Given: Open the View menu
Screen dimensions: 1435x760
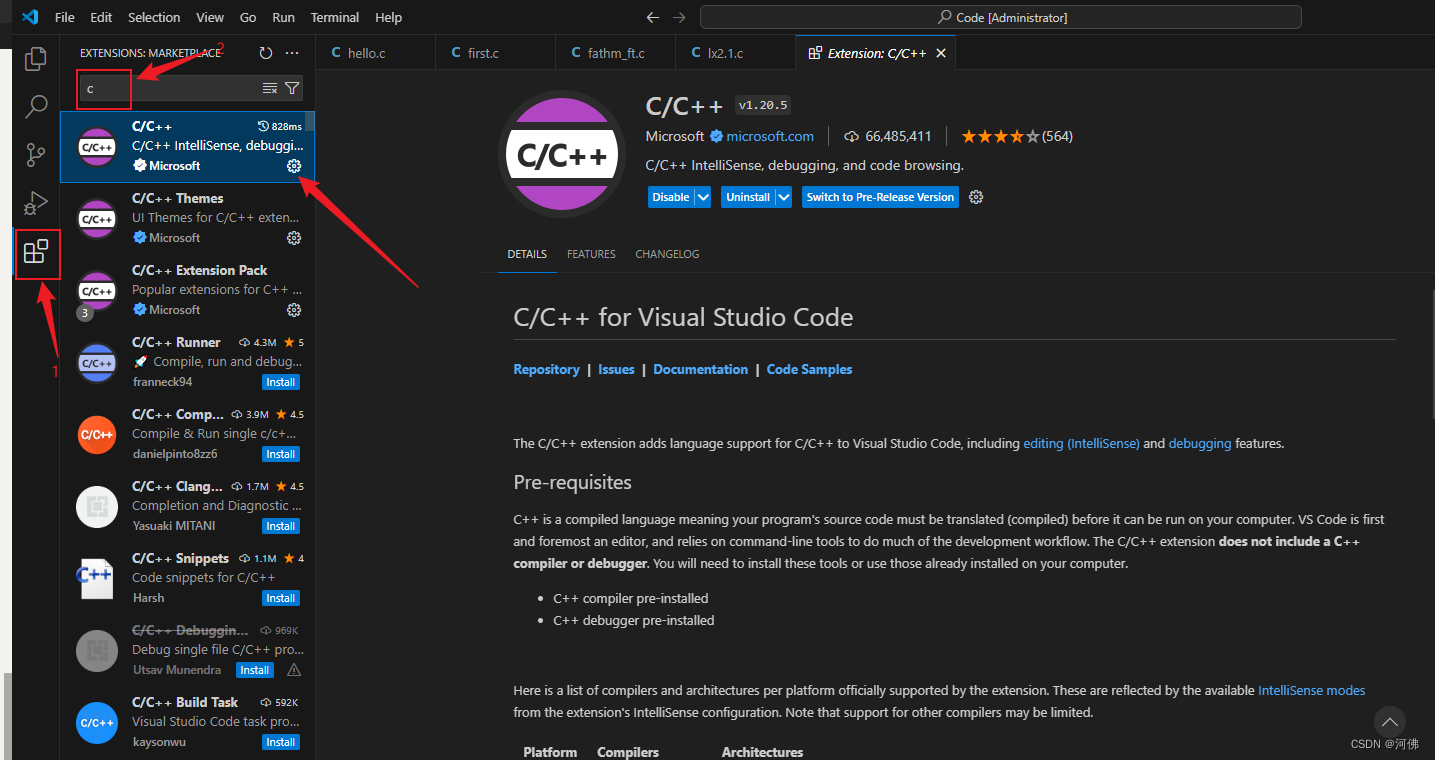Looking at the screenshot, I should point(210,17).
